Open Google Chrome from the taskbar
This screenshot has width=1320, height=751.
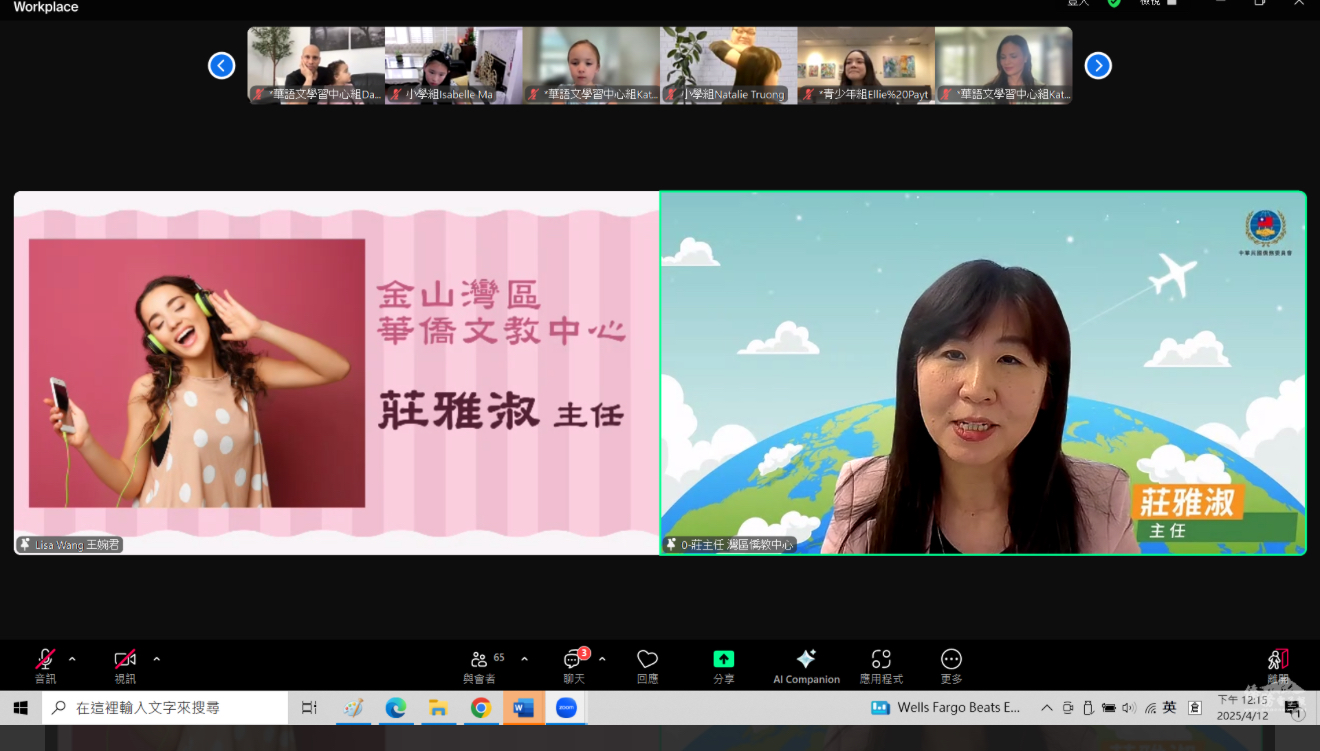point(481,708)
